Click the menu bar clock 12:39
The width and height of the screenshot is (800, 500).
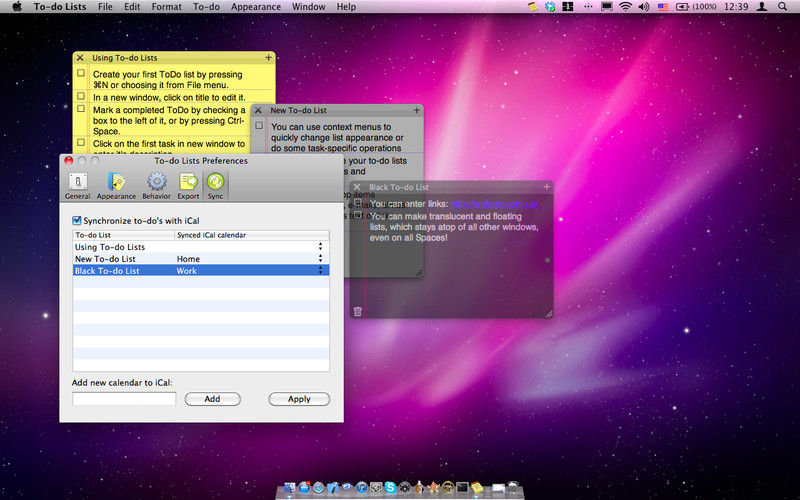(x=736, y=7)
